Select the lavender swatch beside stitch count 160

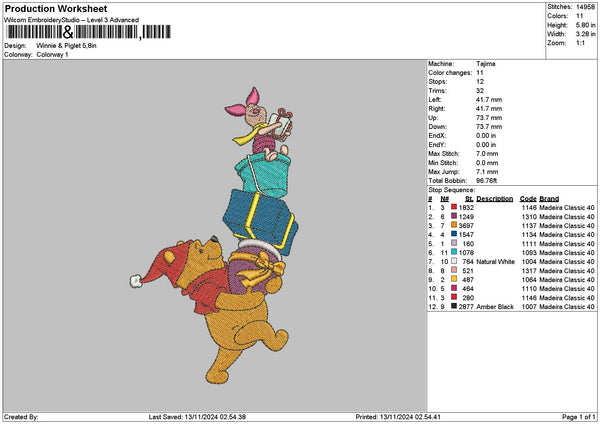coord(454,243)
